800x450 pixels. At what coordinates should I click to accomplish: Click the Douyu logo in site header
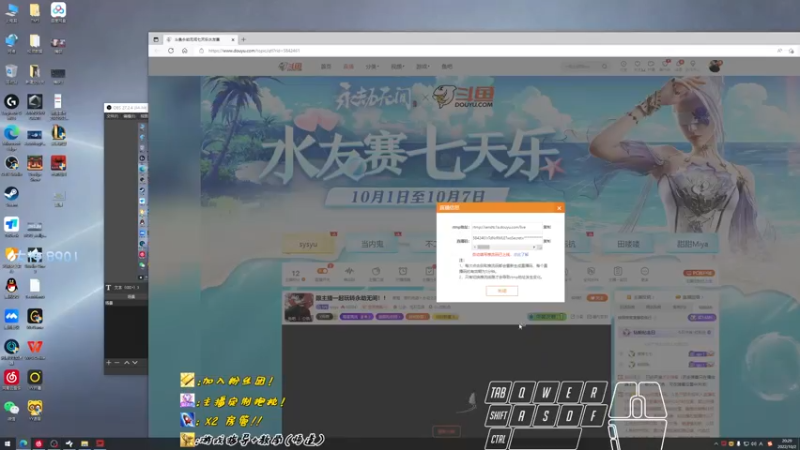[x=290, y=66]
